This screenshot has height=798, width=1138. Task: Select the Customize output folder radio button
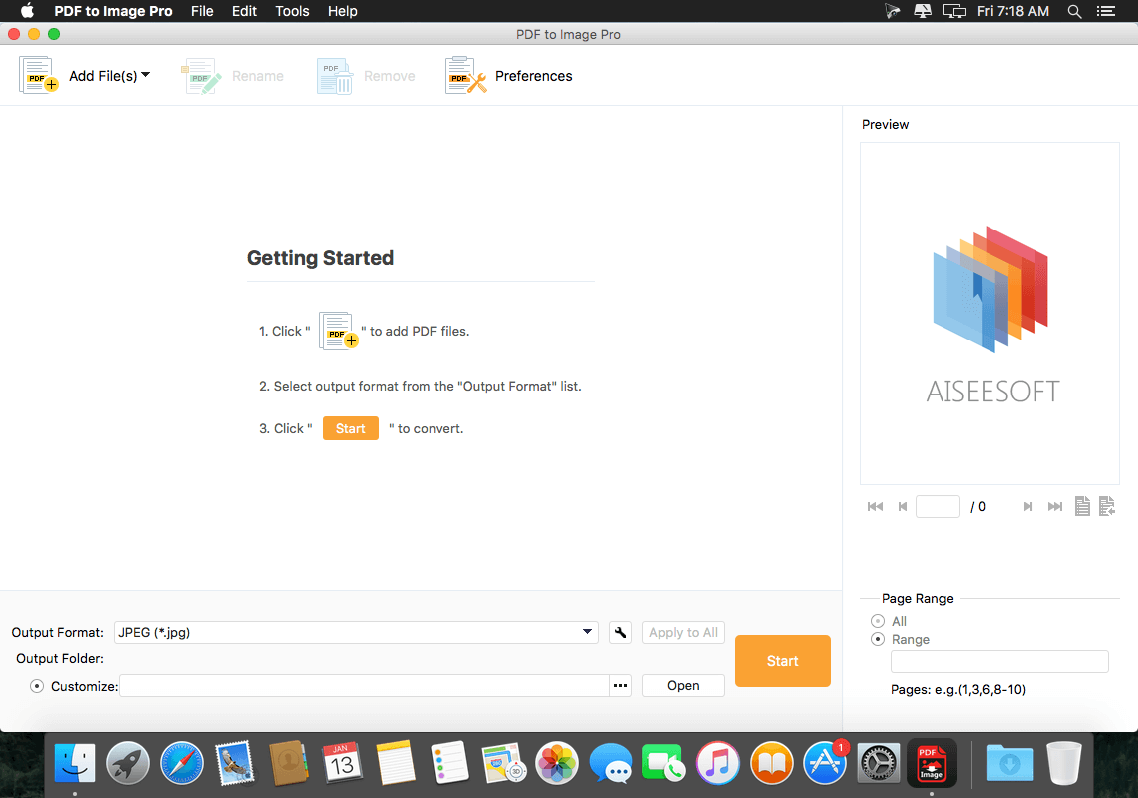click(37, 686)
